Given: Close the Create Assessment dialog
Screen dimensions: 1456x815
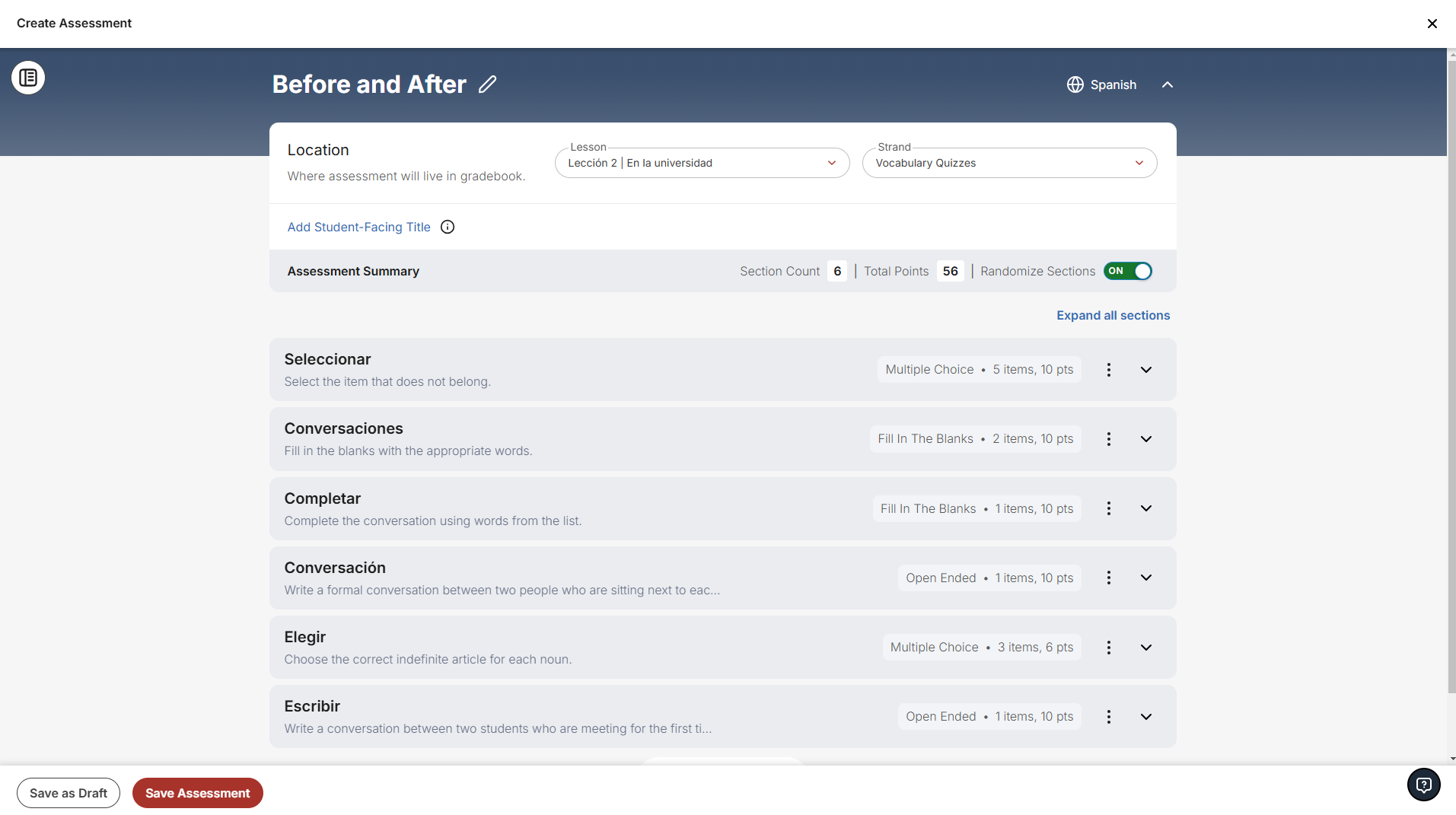Looking at the screenshot, I should pyautogui.click(x=1432, y=24).
